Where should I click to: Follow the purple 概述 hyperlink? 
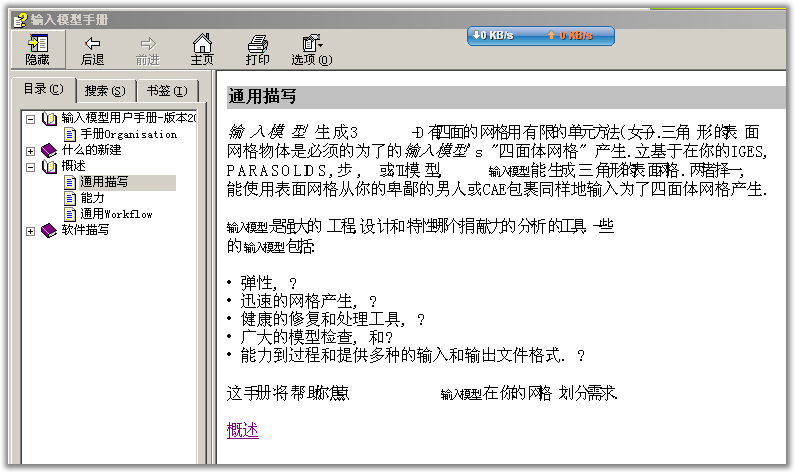243,430
